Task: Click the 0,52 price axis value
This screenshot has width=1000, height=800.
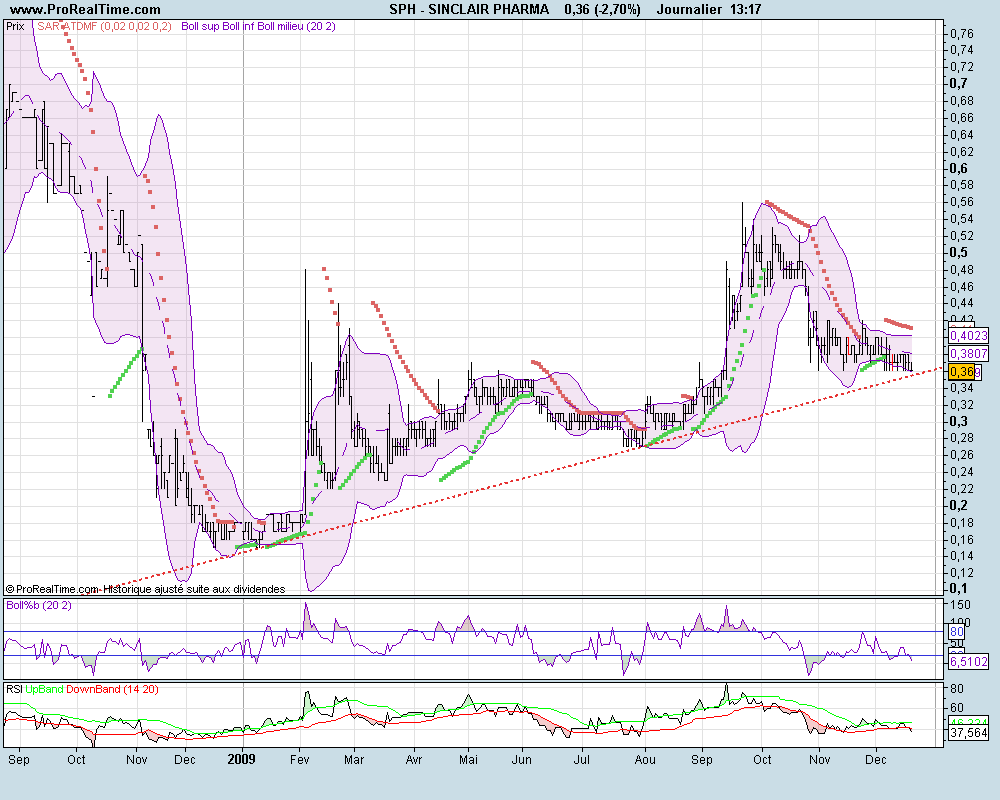Action: click(x=962, y=235)
